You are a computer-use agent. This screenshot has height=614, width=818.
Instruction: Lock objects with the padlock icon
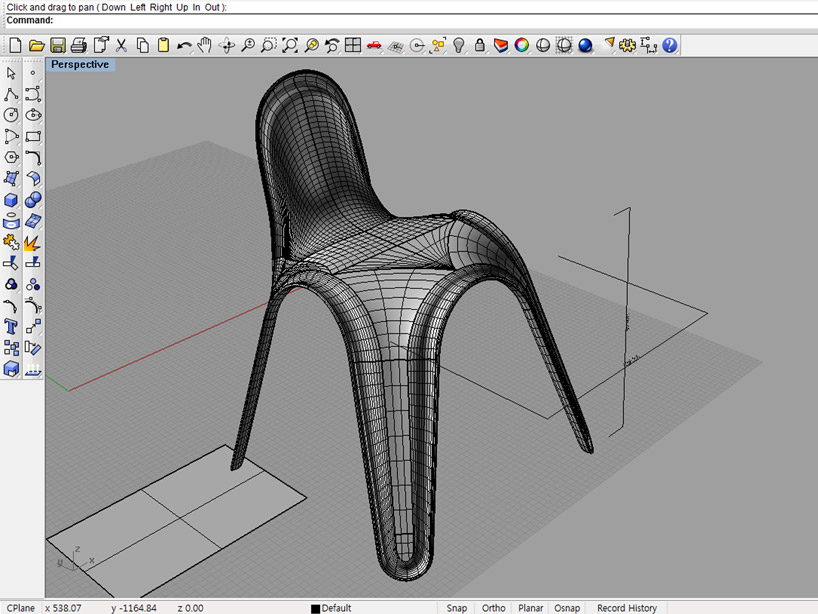coord(479,45)
